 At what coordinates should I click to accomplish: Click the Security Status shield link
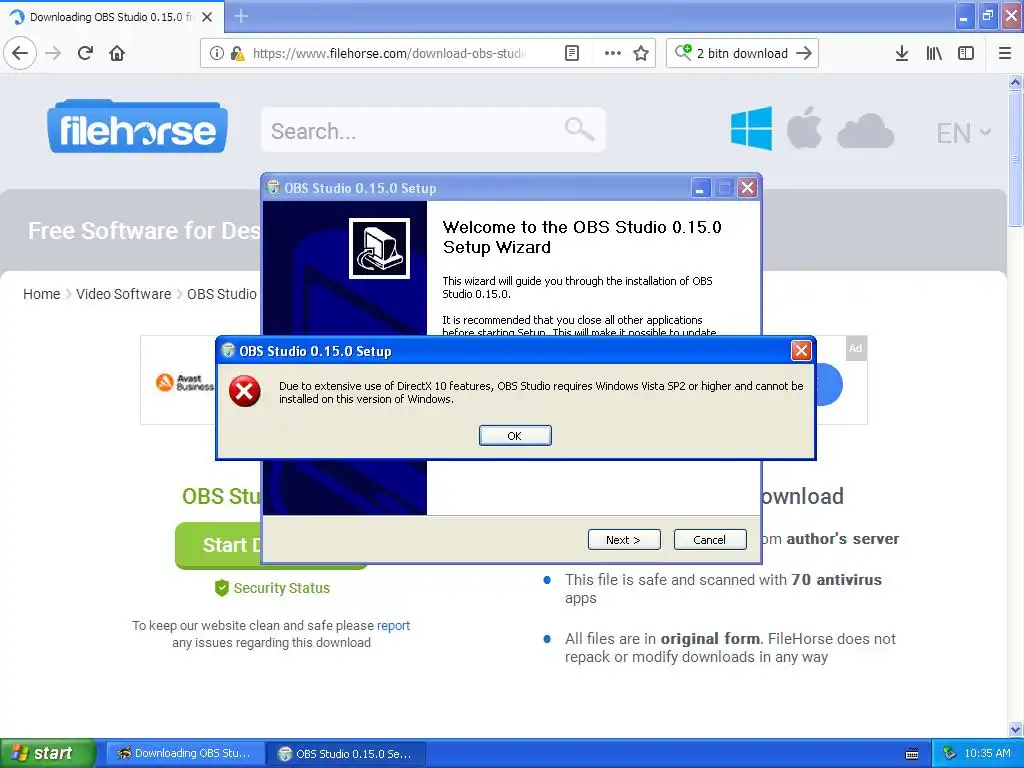(272, 588)
